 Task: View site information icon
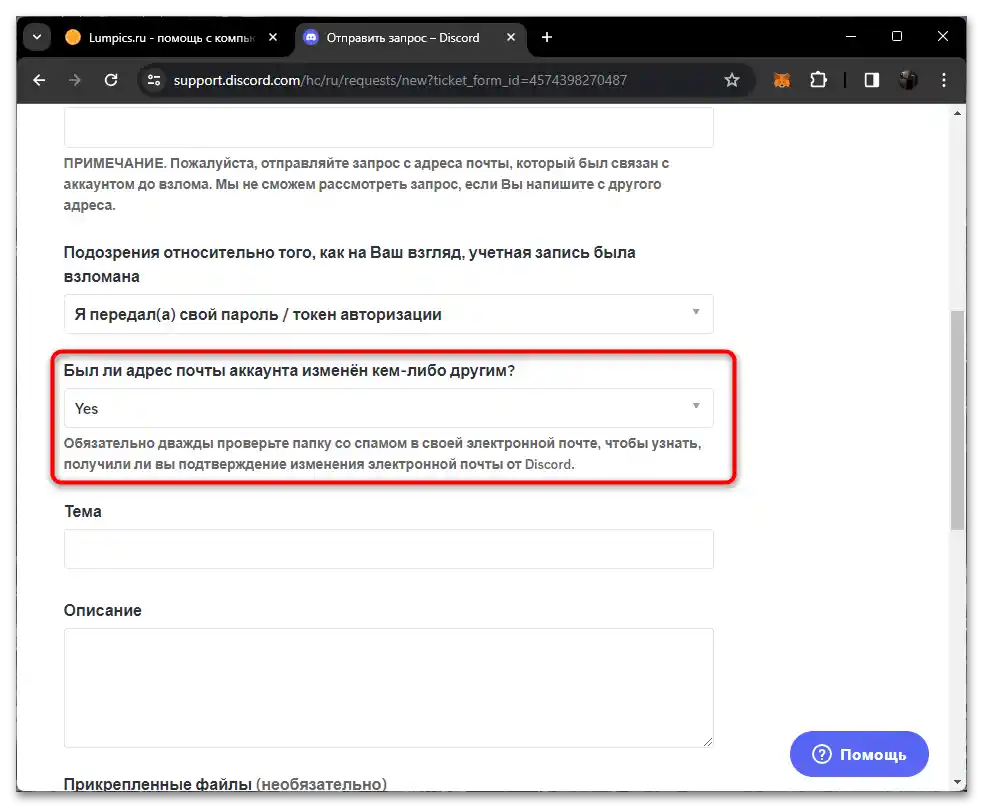coord(154,80)
